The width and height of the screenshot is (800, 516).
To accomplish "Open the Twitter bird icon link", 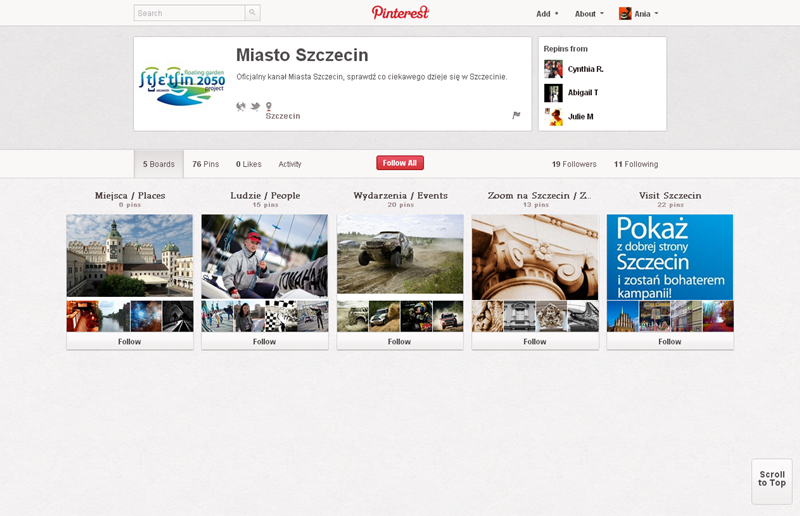I will 255,106.
